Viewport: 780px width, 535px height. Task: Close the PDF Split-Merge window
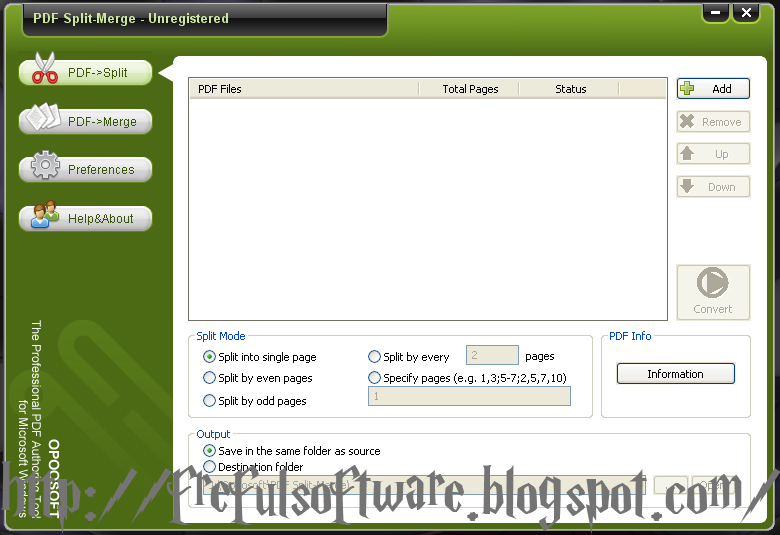click(x=746, y=12)
